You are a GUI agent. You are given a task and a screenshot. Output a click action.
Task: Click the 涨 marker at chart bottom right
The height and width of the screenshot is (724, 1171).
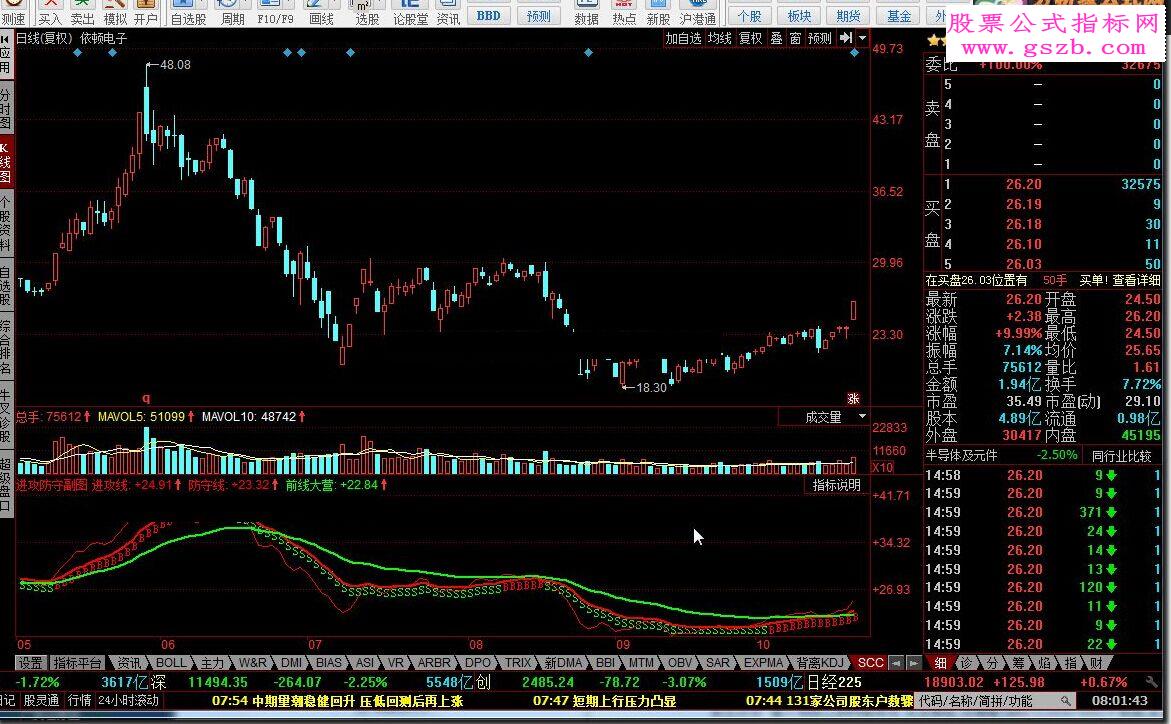(x=853, y=398)
